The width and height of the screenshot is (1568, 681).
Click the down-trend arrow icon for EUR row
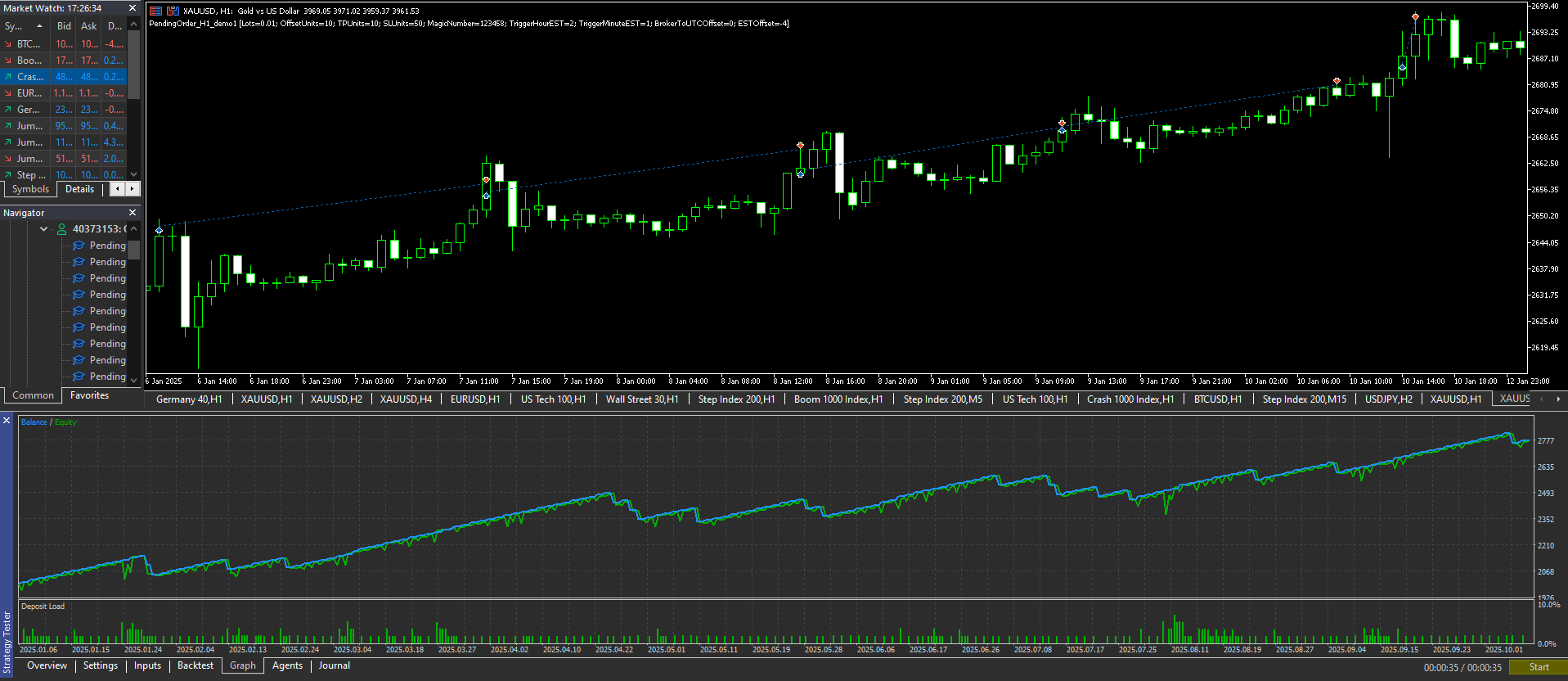8,93
